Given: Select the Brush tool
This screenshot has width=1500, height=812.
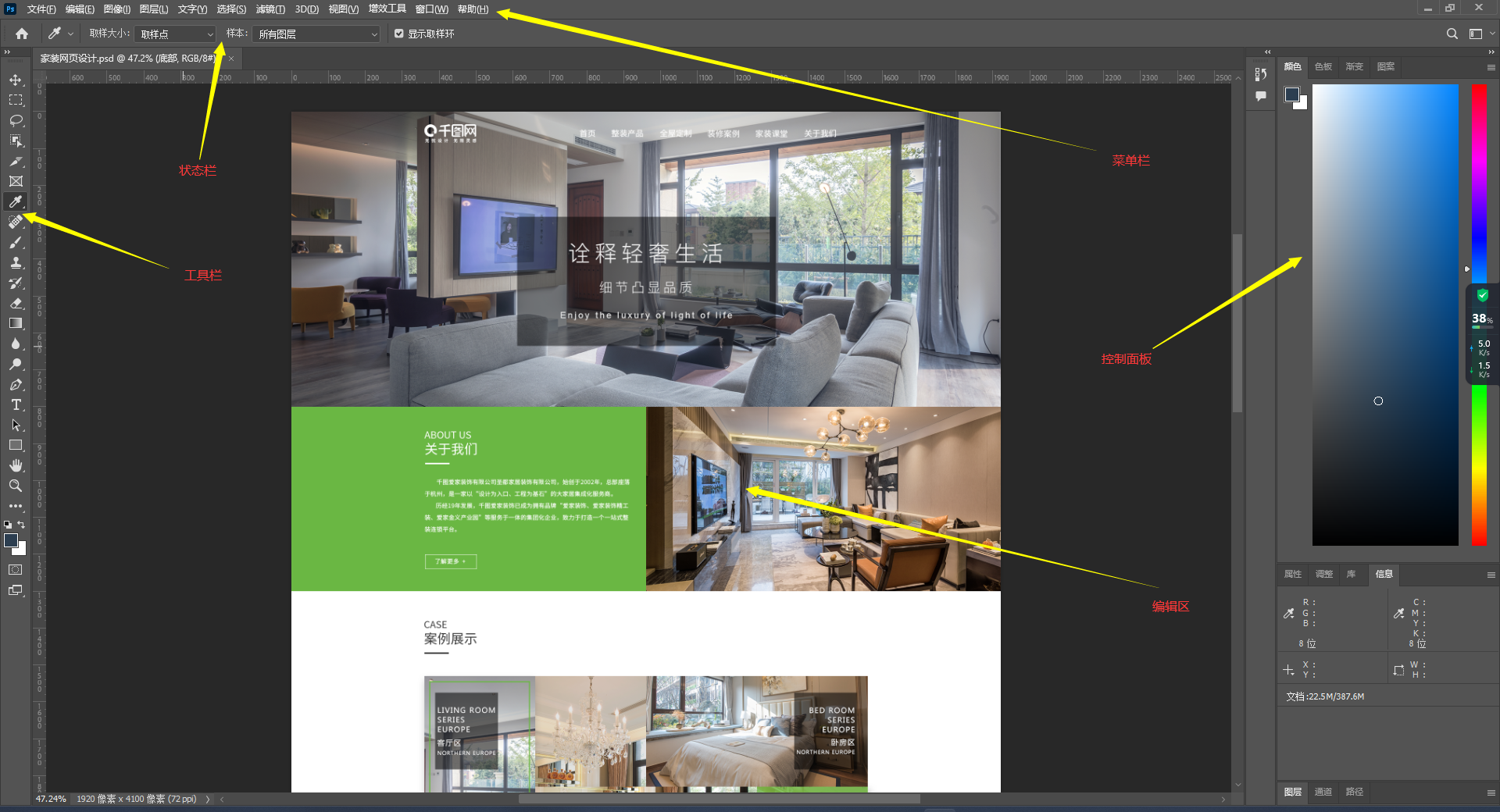Looking at the screenshot, I should coord(16,242).
